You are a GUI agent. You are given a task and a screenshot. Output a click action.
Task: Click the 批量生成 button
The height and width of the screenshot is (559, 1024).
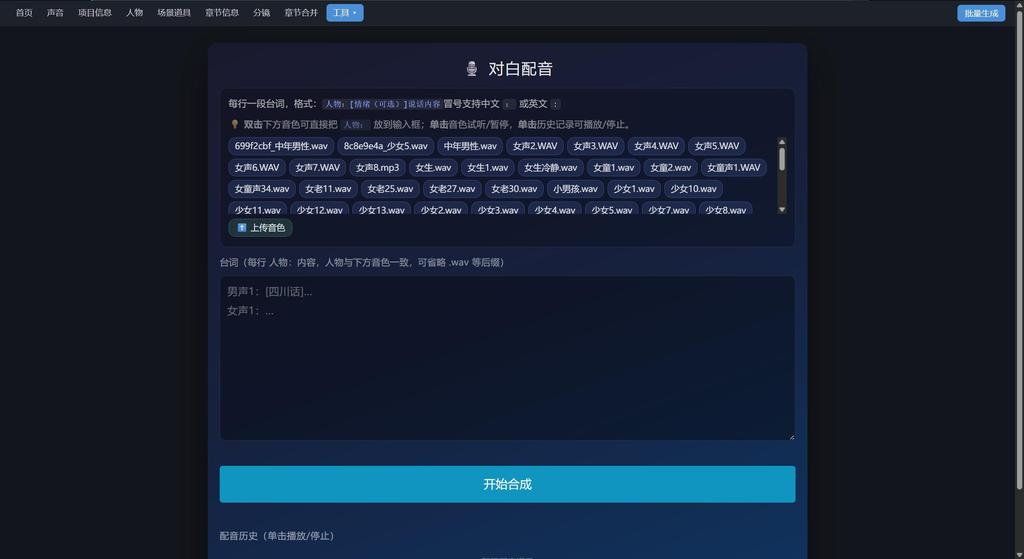[981, 13]
